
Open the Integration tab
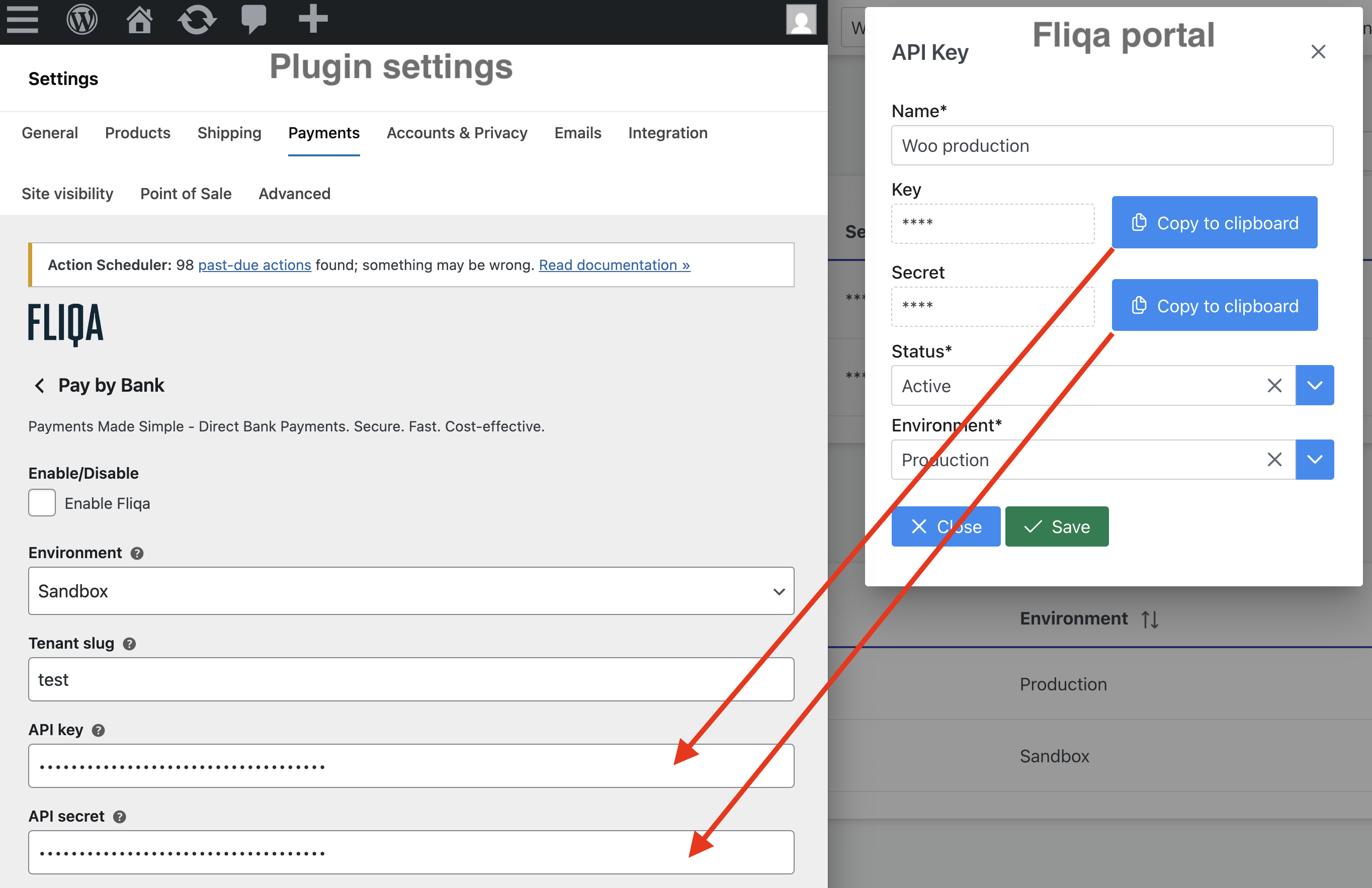click(667, 133)
